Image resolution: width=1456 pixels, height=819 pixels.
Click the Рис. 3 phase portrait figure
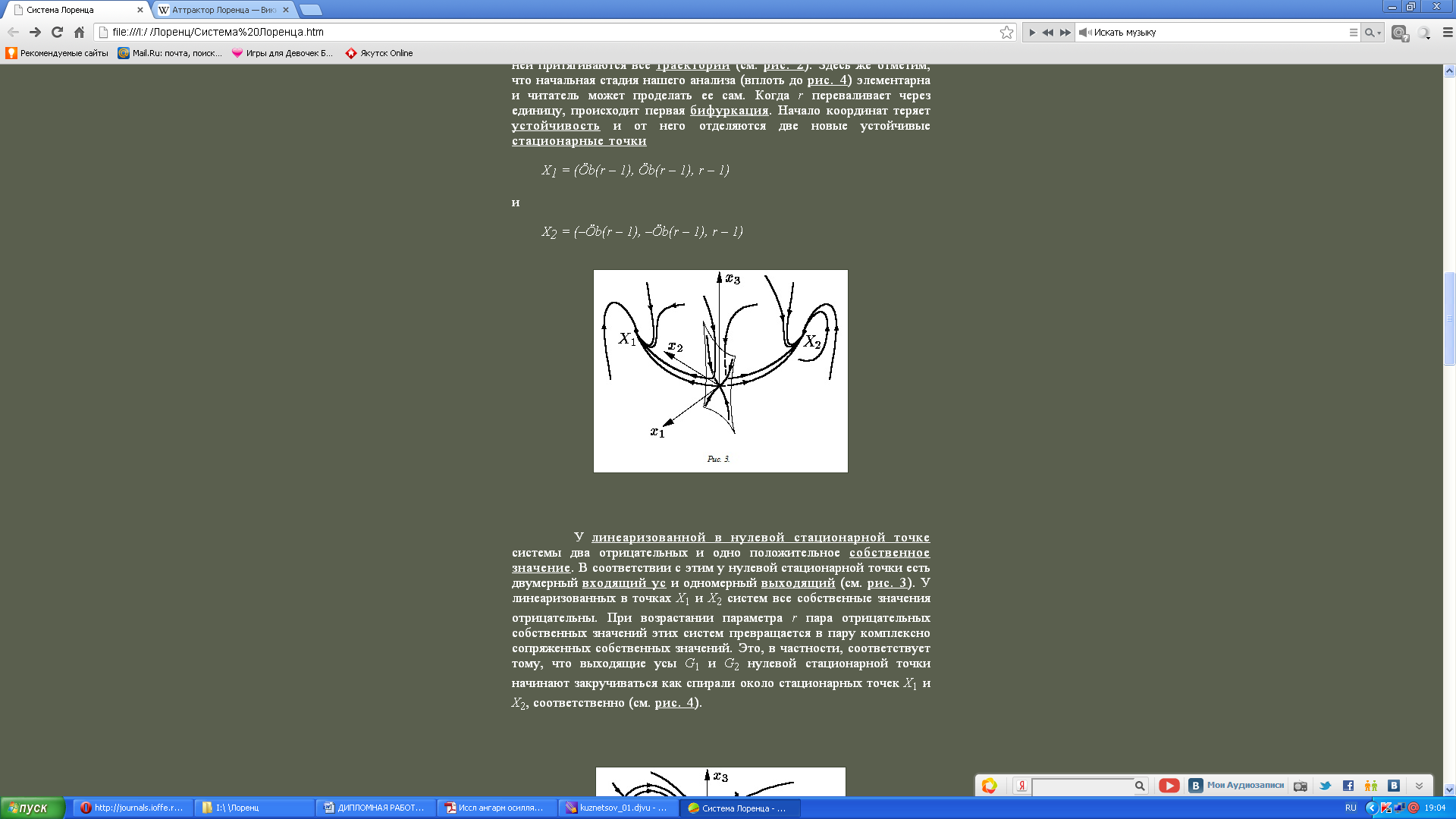point(720,372)
